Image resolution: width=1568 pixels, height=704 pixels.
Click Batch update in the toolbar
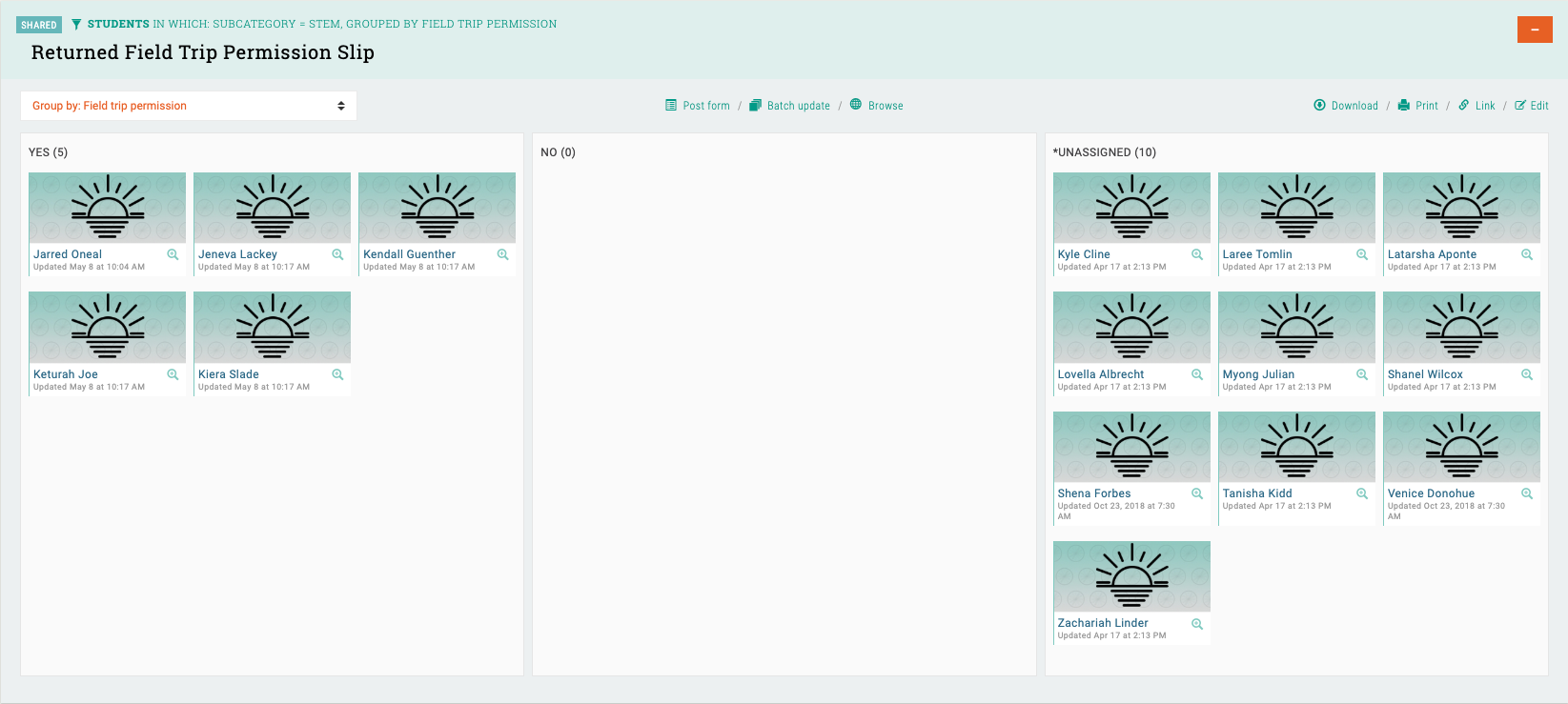789,106
